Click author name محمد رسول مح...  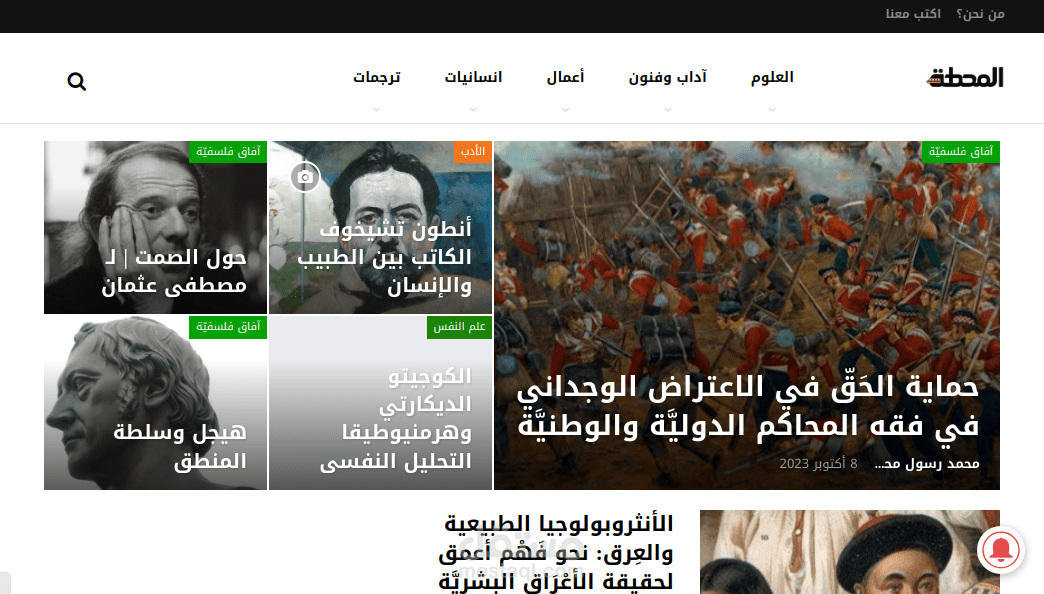[927, 463]
